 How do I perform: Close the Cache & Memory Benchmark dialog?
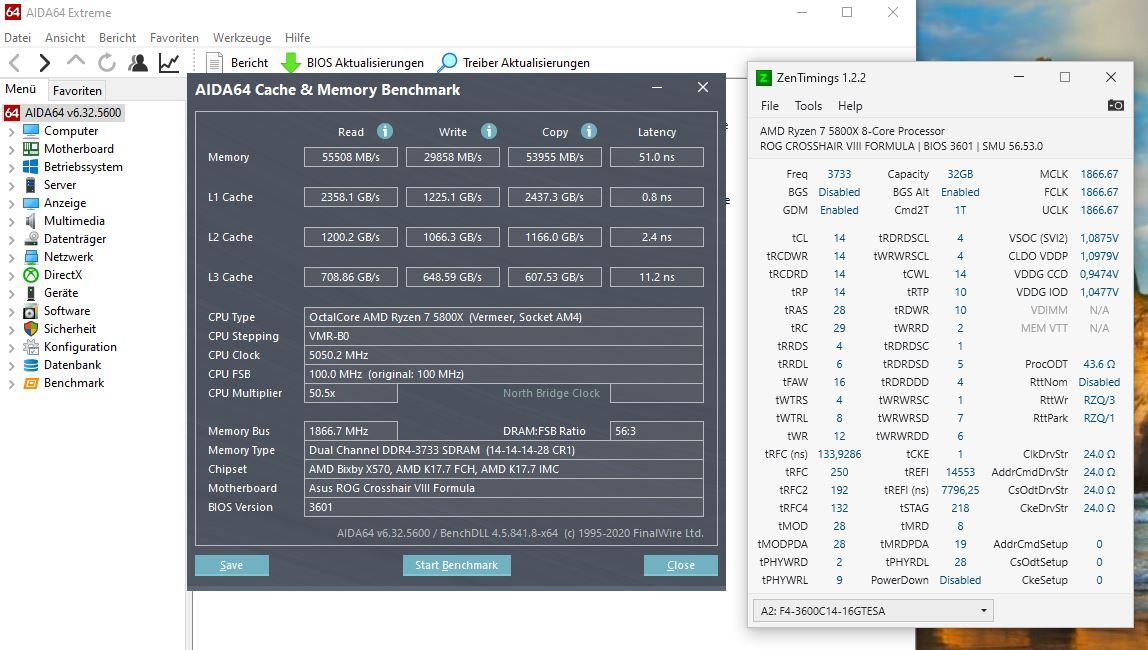(x=703, y=88)
